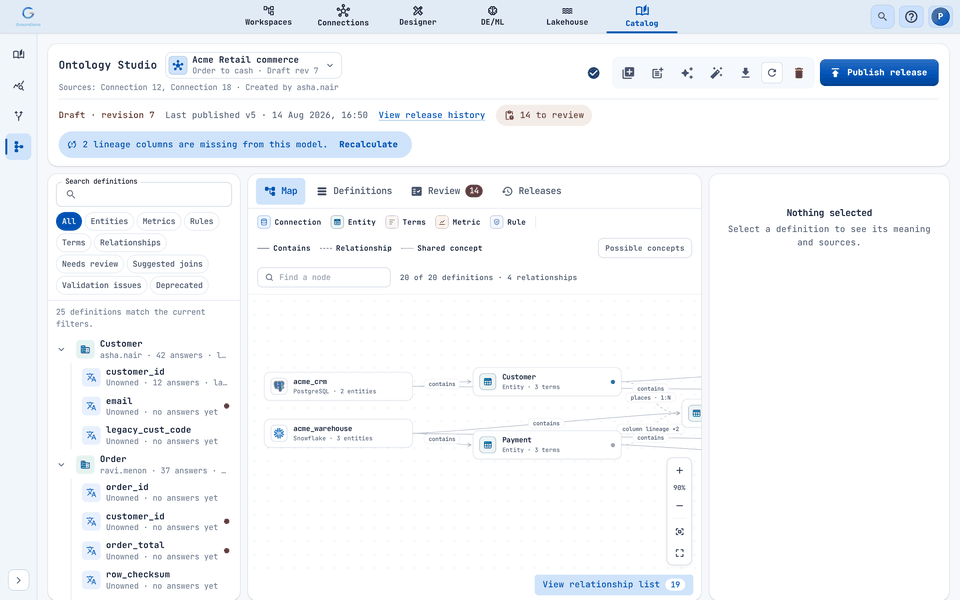Click the global search icon in the header
960x600 pixels.
(x=882, y=17)
